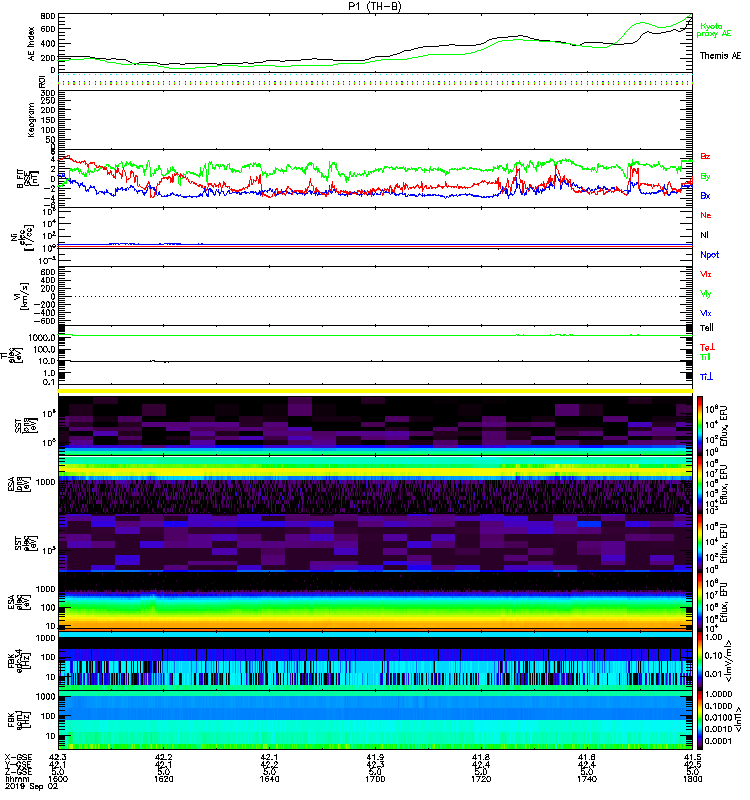Click the 1700 time tick label
Image resolution: width=750 pixels, height=800 pixels.
coord(375,779)
